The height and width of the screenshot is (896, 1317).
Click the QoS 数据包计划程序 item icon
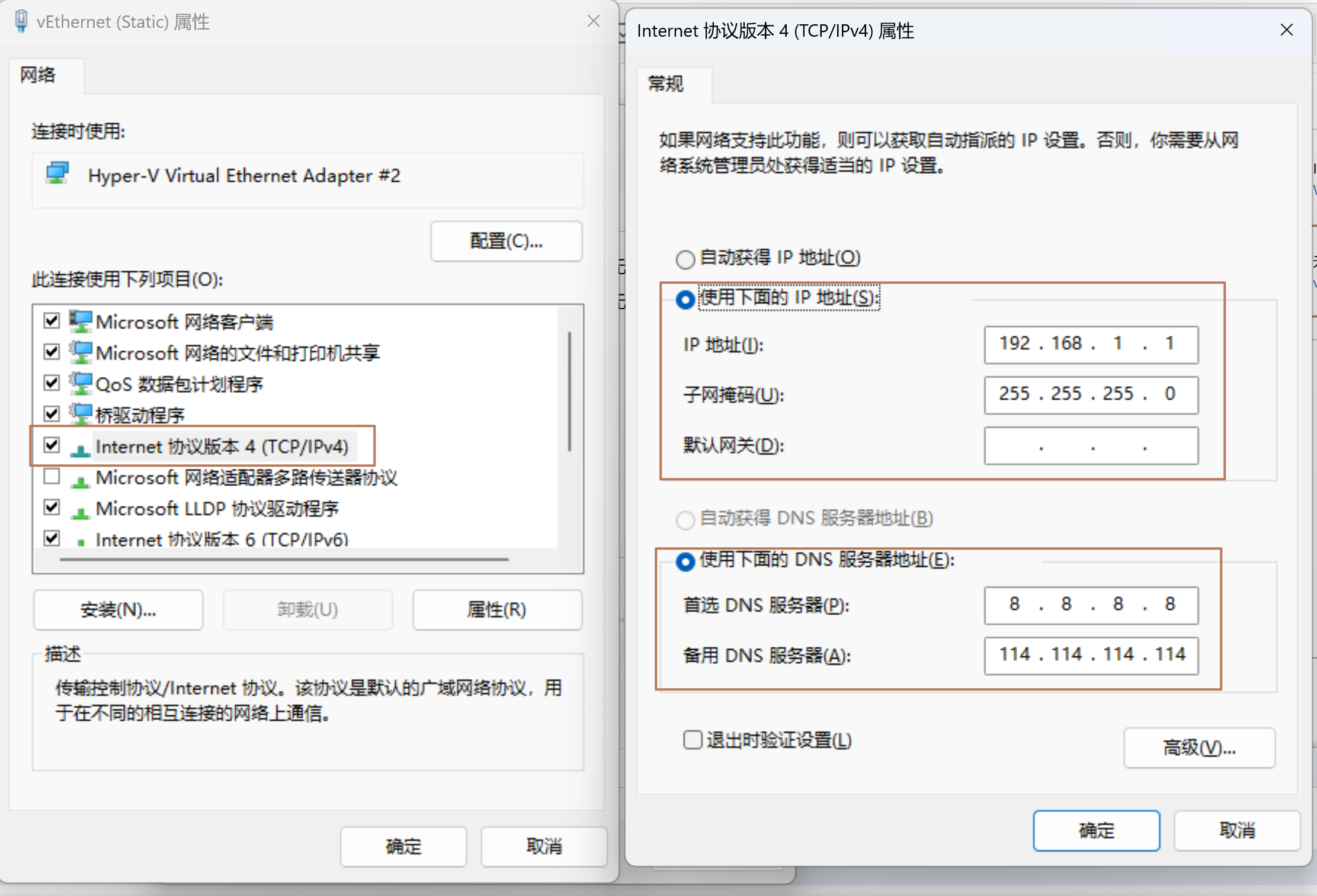click(x=81, y=384)
